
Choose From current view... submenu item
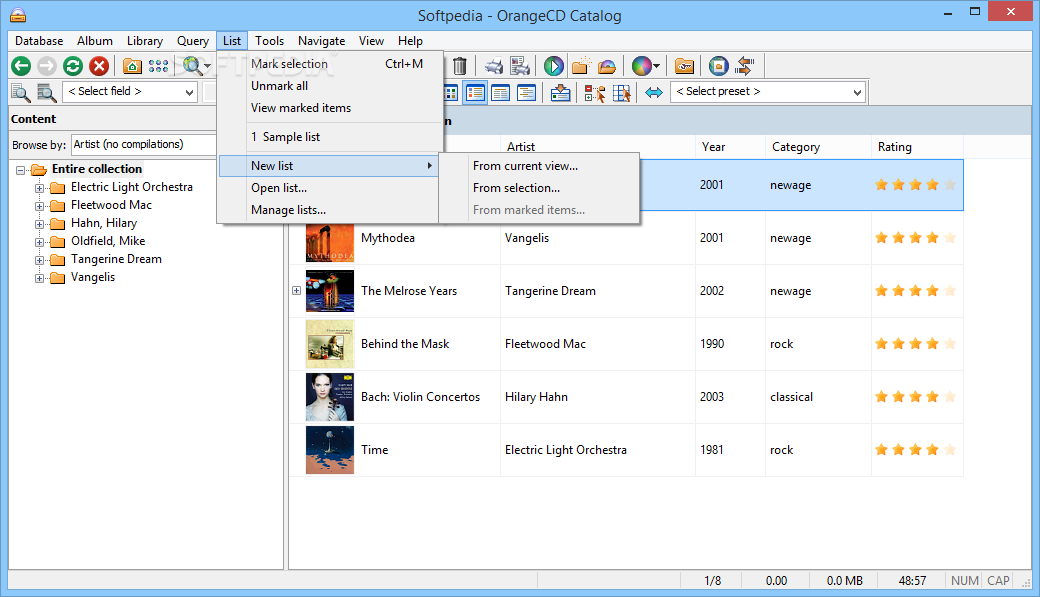(x=539, y=166)
